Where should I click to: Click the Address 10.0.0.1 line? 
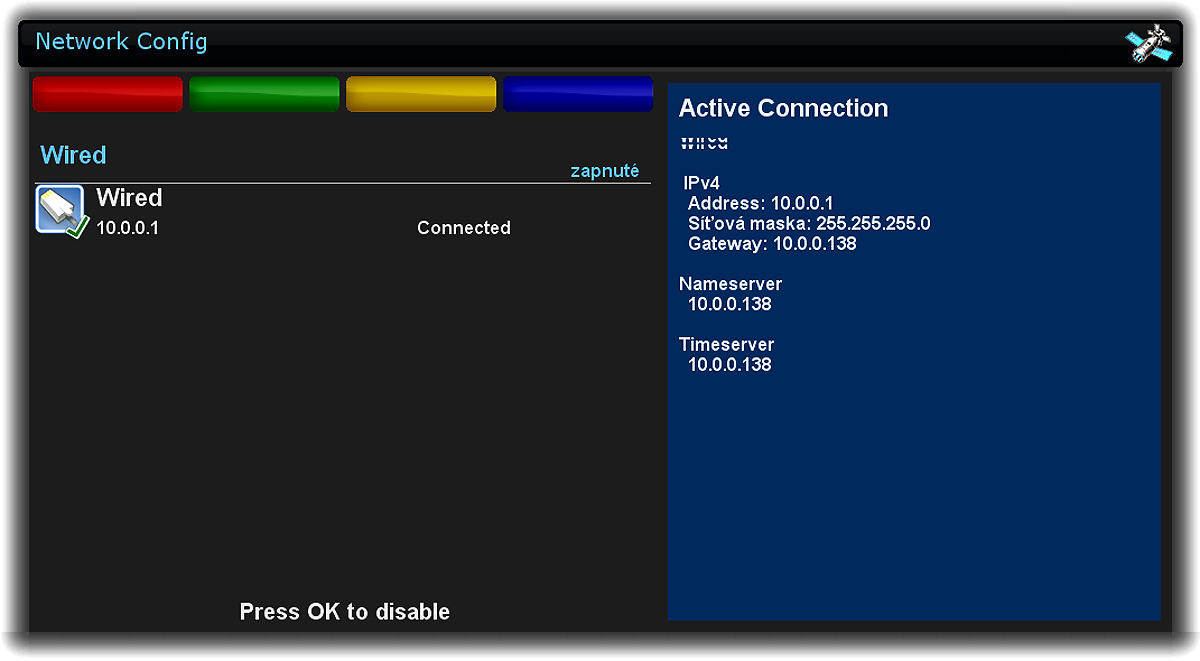[760, 203]
